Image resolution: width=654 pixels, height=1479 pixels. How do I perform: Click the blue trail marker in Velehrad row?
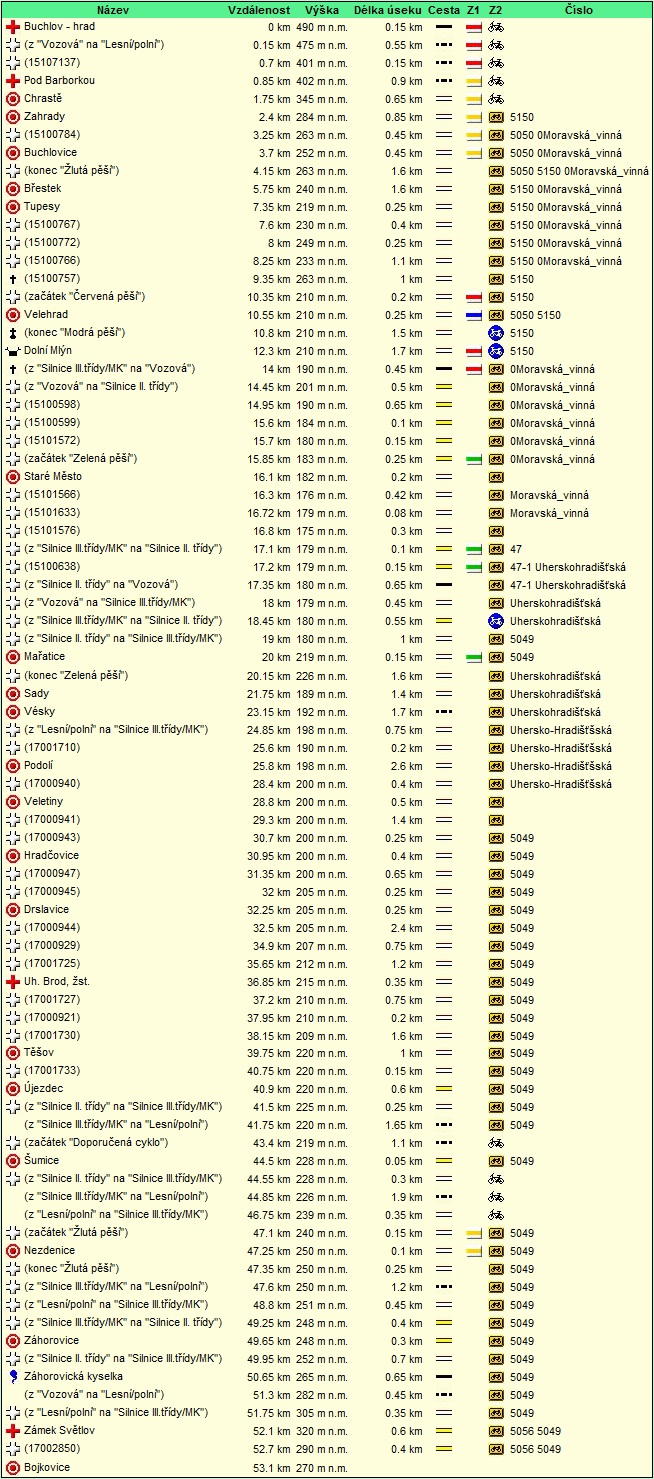pyautogui.click(x=474, y=315)
